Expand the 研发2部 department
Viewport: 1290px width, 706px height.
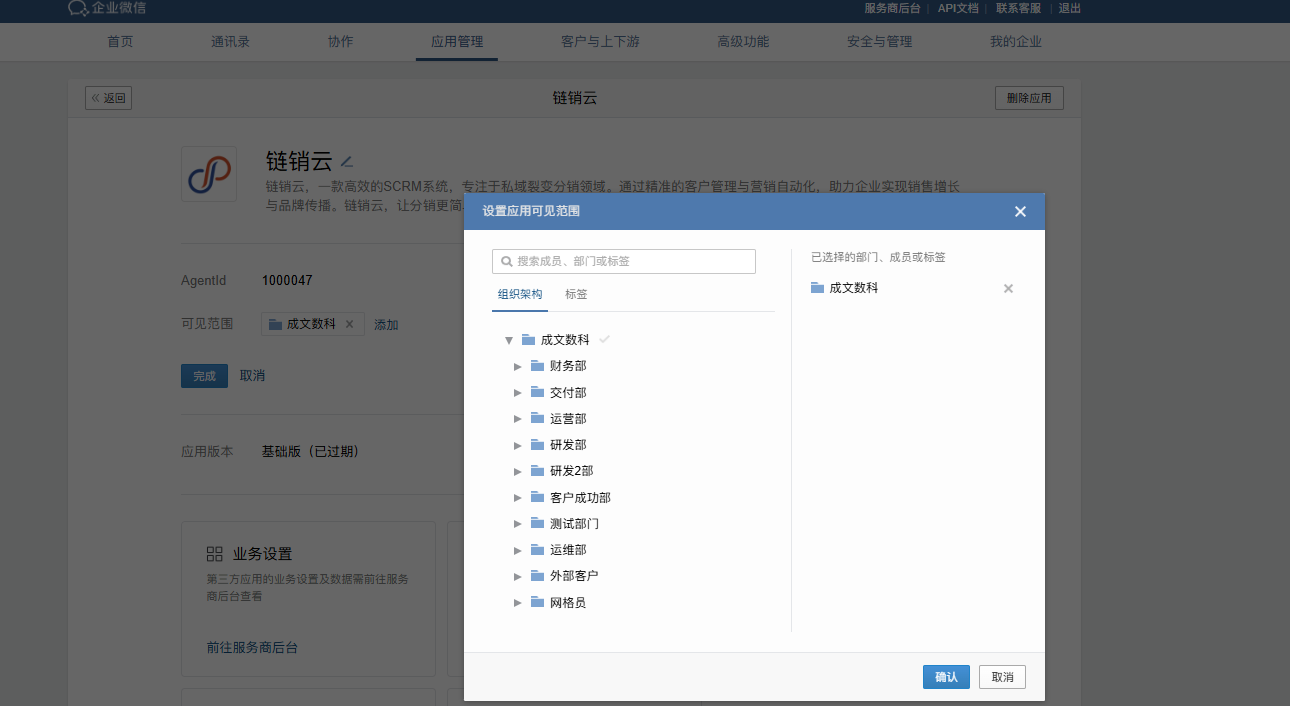click(x=518, y=471)
